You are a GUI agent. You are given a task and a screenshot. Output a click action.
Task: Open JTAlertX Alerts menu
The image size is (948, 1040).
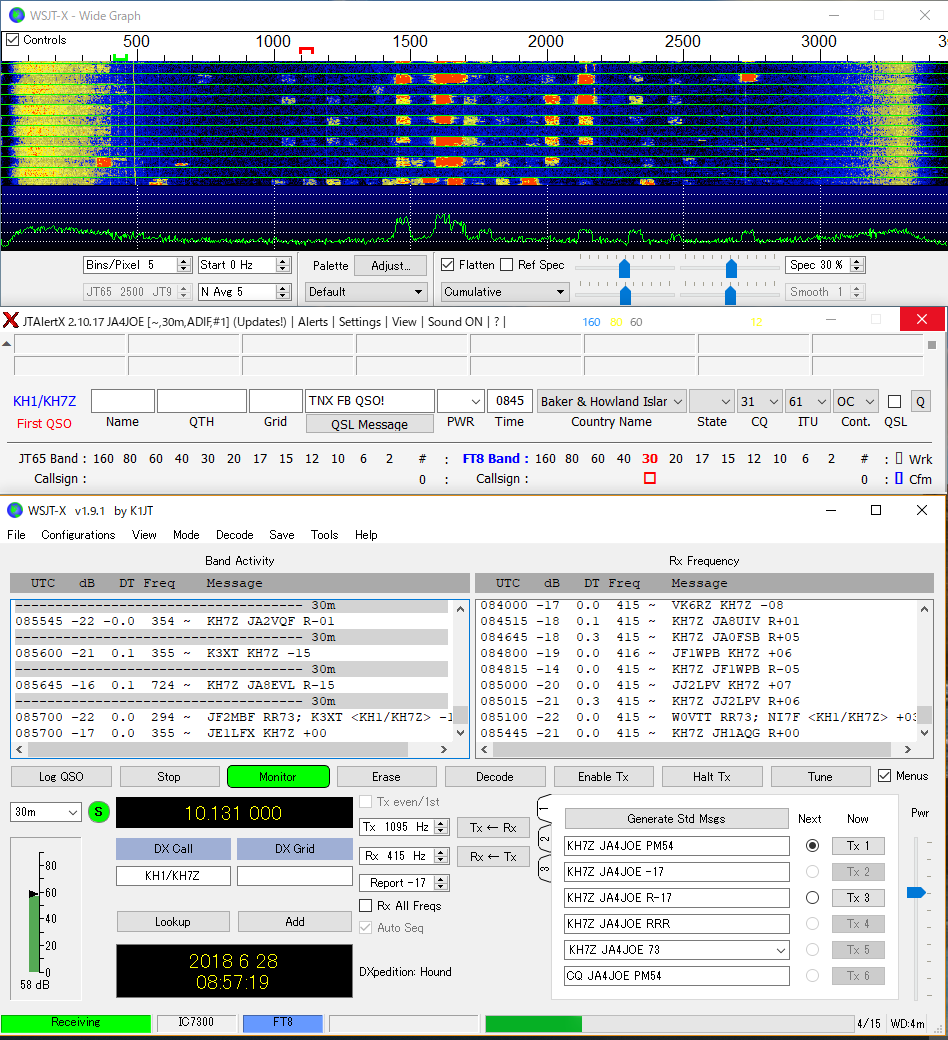312,322
